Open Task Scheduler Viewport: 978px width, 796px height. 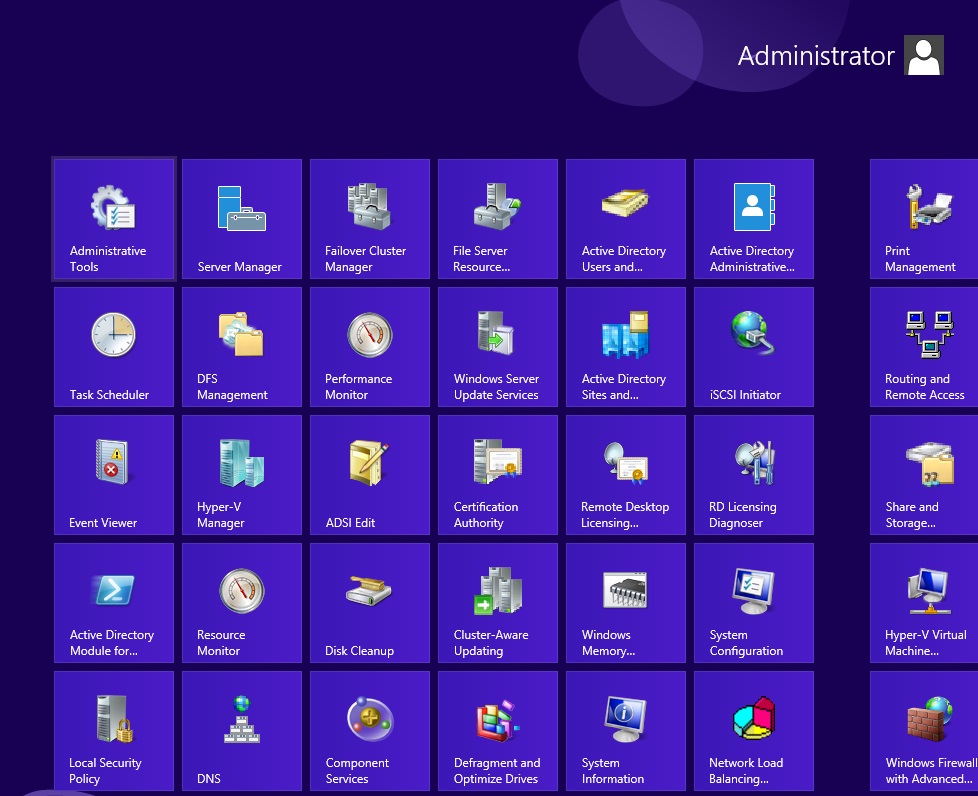(x=113, y=347)
